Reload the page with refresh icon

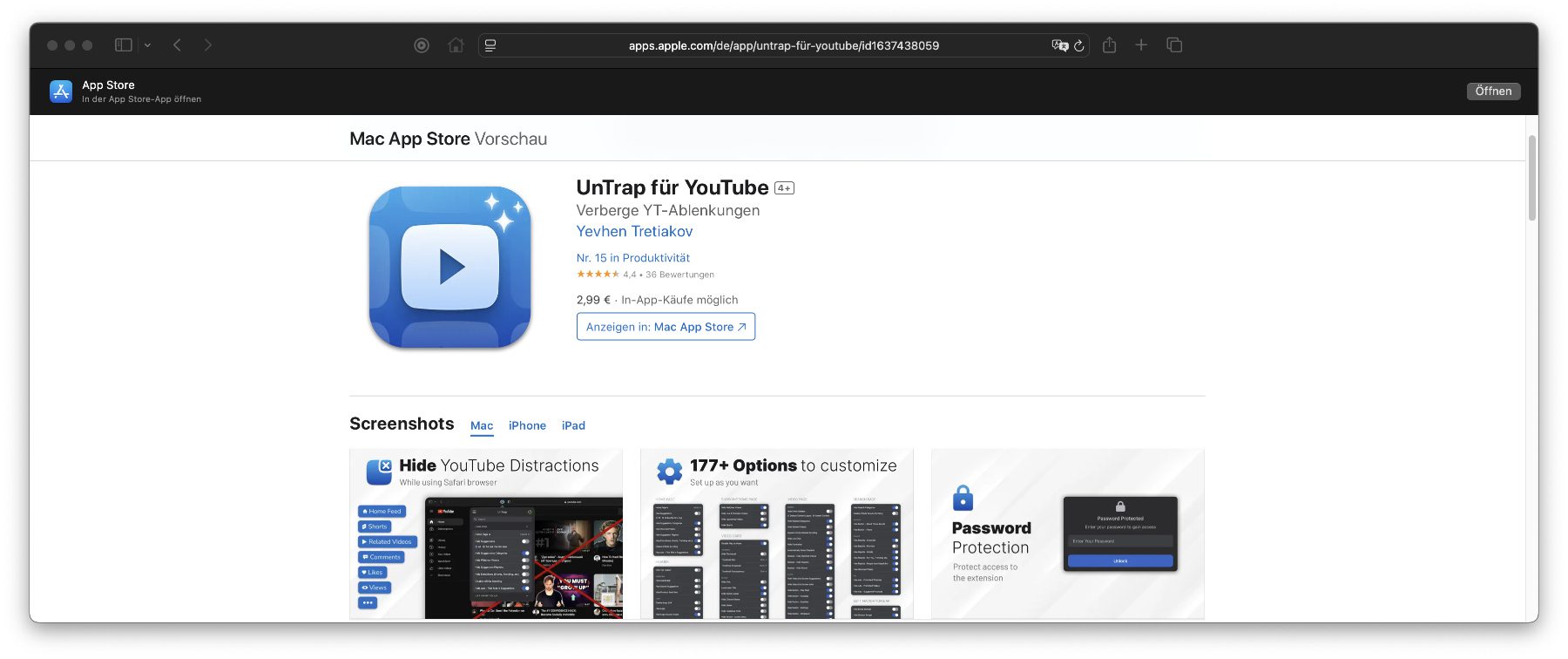click(x=1079, y=45)
